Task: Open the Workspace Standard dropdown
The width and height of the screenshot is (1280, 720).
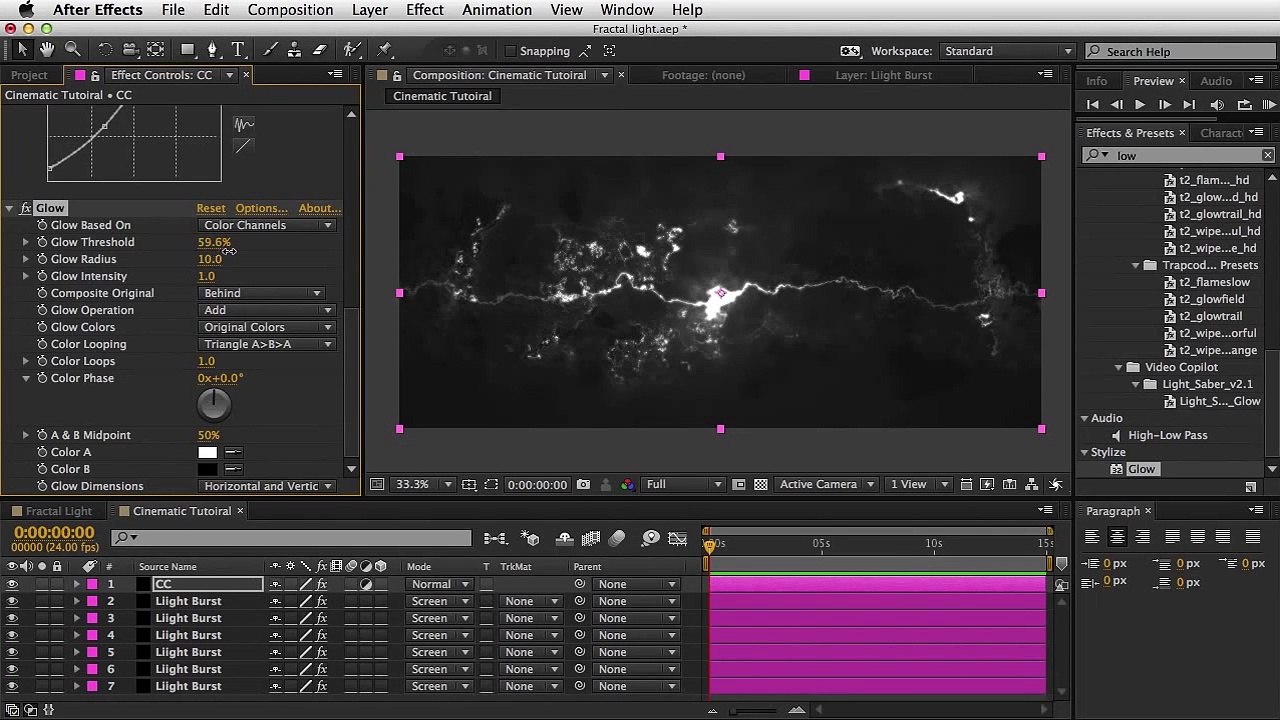Action: [x=1007, y=51]
